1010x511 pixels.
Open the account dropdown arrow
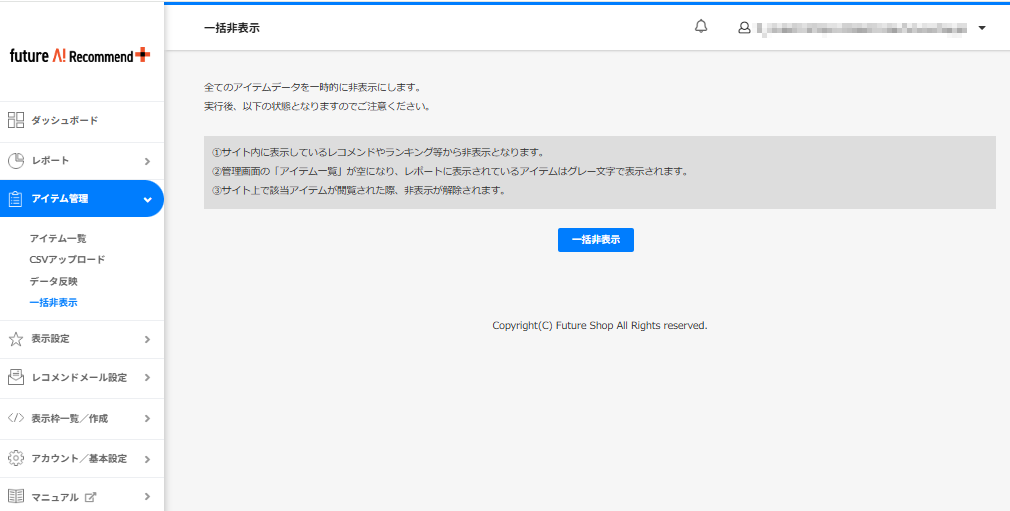(x=982, y=28)
